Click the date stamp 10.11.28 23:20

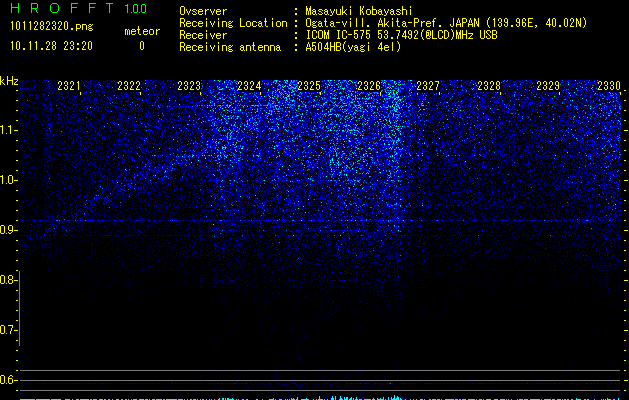51,46
